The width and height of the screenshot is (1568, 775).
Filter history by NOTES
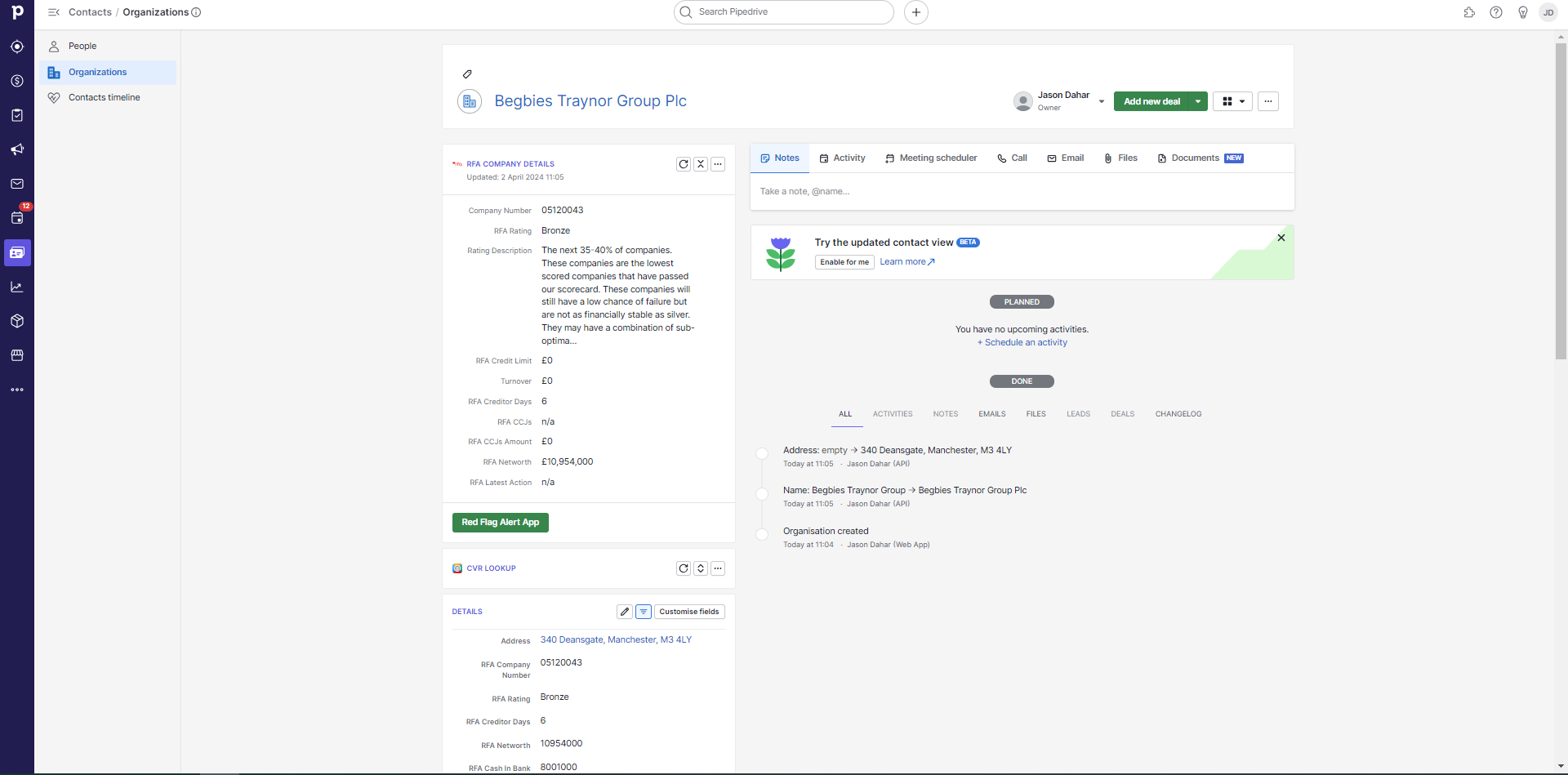pyautogui.click(x=946, y=414)
